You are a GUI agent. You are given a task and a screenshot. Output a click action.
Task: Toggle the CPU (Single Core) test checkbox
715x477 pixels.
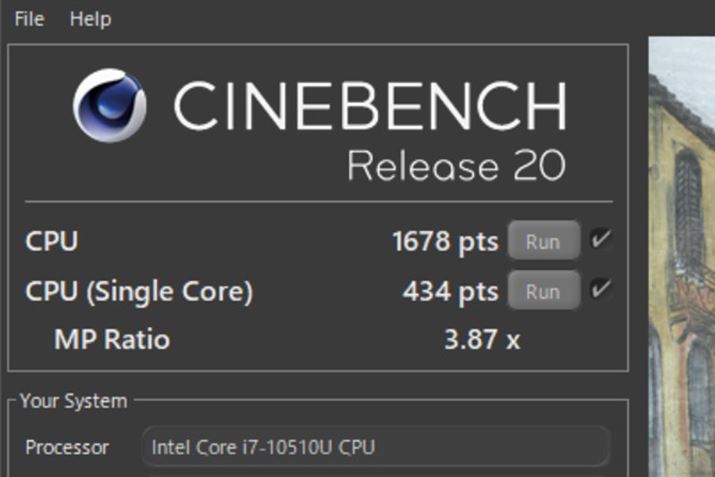coord(600,290)
